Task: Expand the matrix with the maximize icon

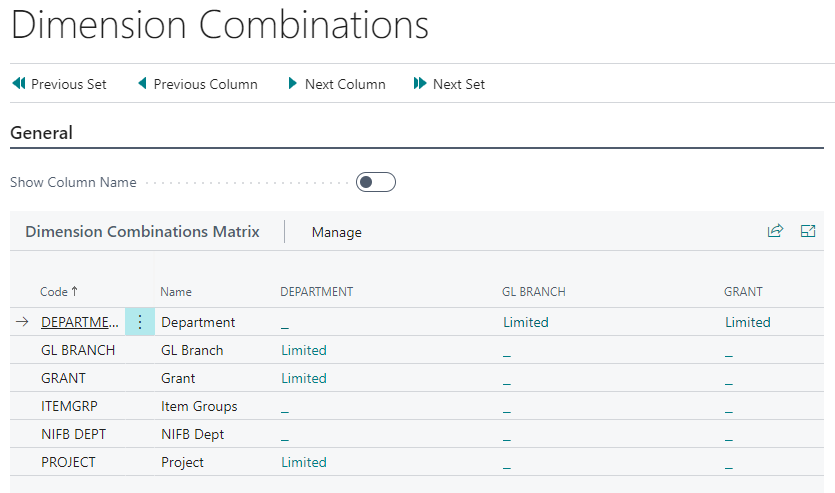Action: 808,231
